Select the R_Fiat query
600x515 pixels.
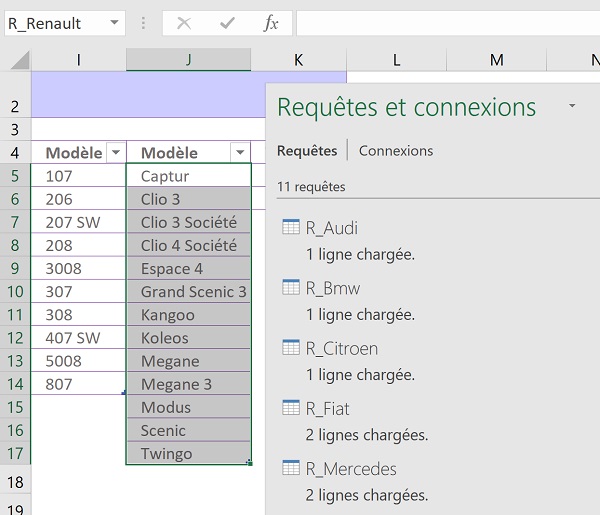tap(328, 409)
